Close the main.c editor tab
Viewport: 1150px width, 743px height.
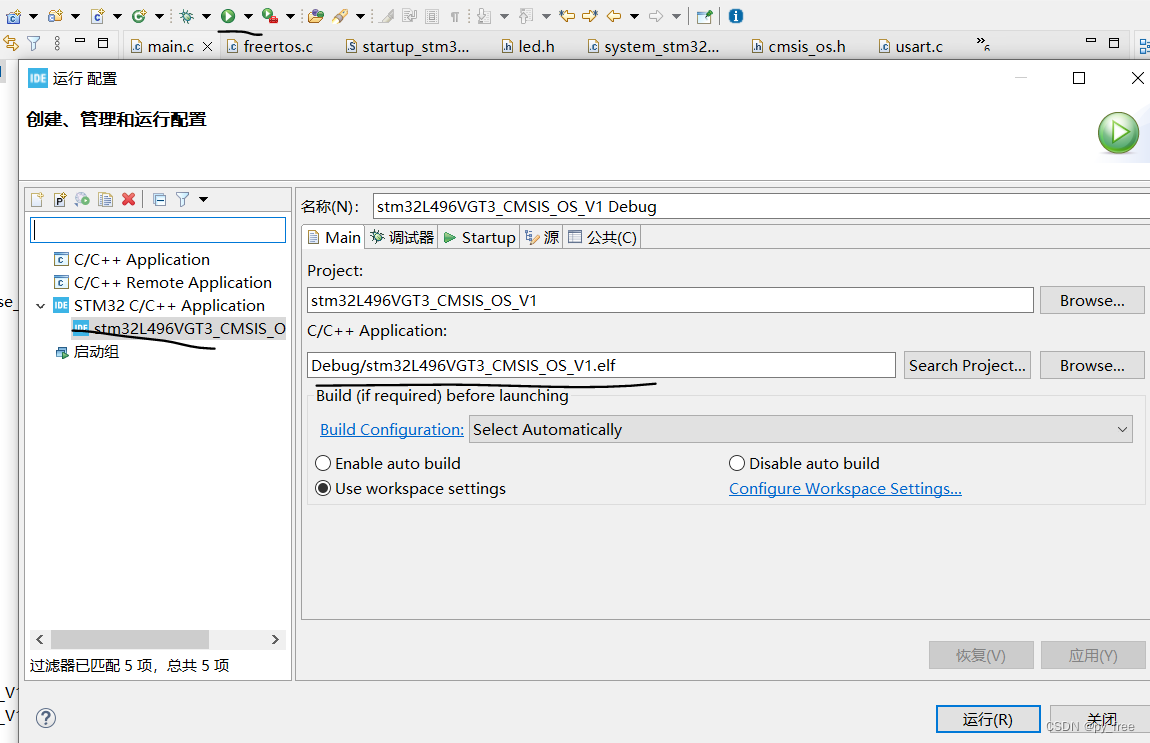tap(208, 46)
